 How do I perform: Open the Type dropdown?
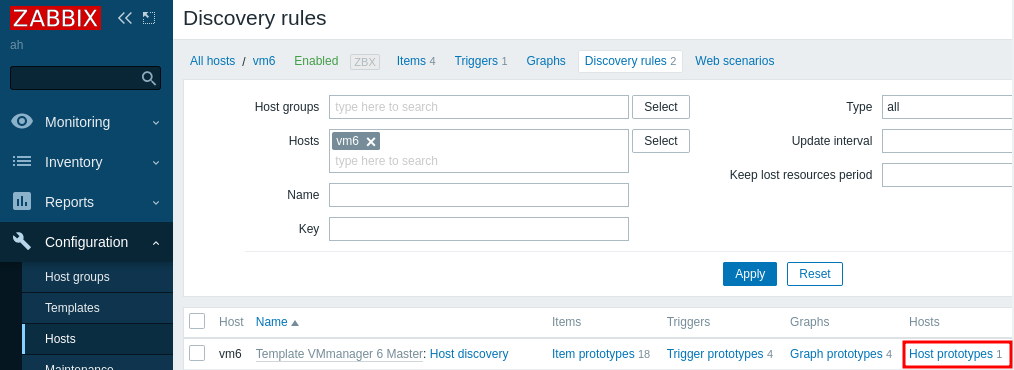click(x=947, y=107)
